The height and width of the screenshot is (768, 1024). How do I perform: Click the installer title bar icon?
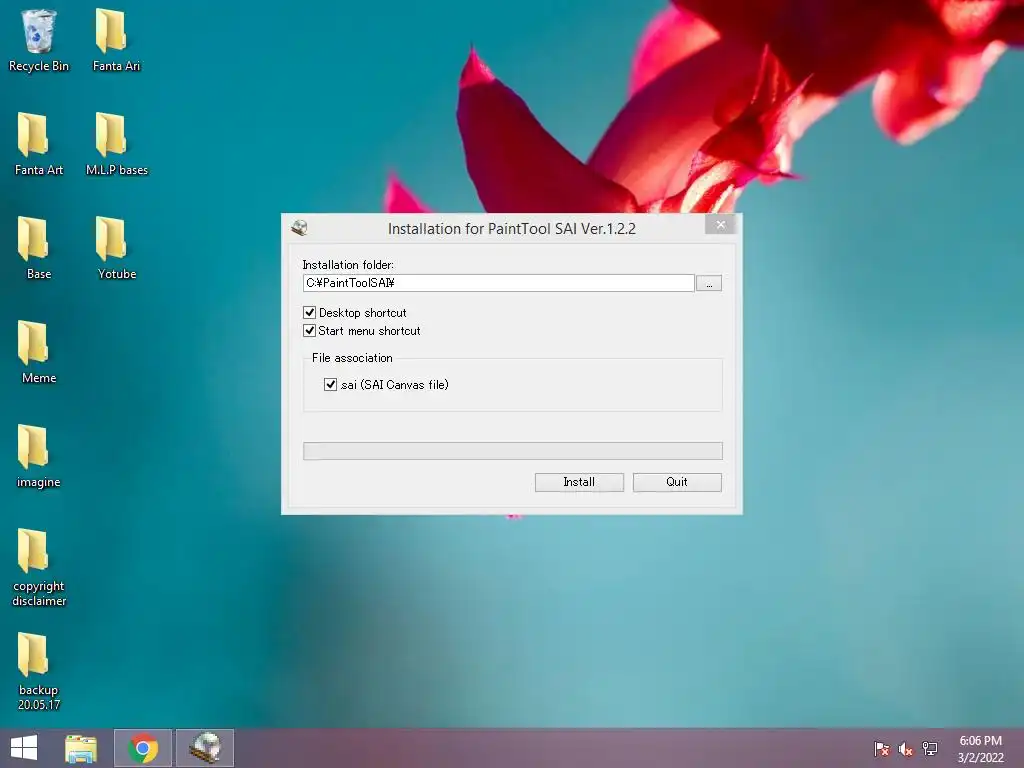click(x=300, y=228)
